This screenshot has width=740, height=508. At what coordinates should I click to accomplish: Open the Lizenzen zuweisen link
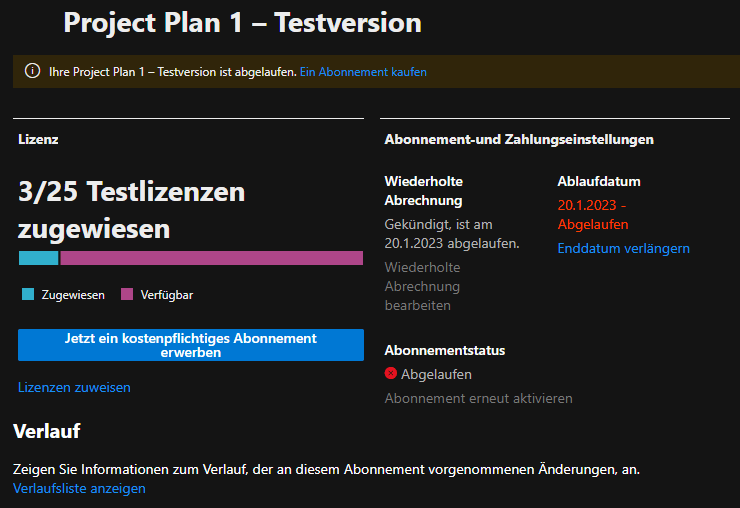pyautogui.click(x=74, y=387)
